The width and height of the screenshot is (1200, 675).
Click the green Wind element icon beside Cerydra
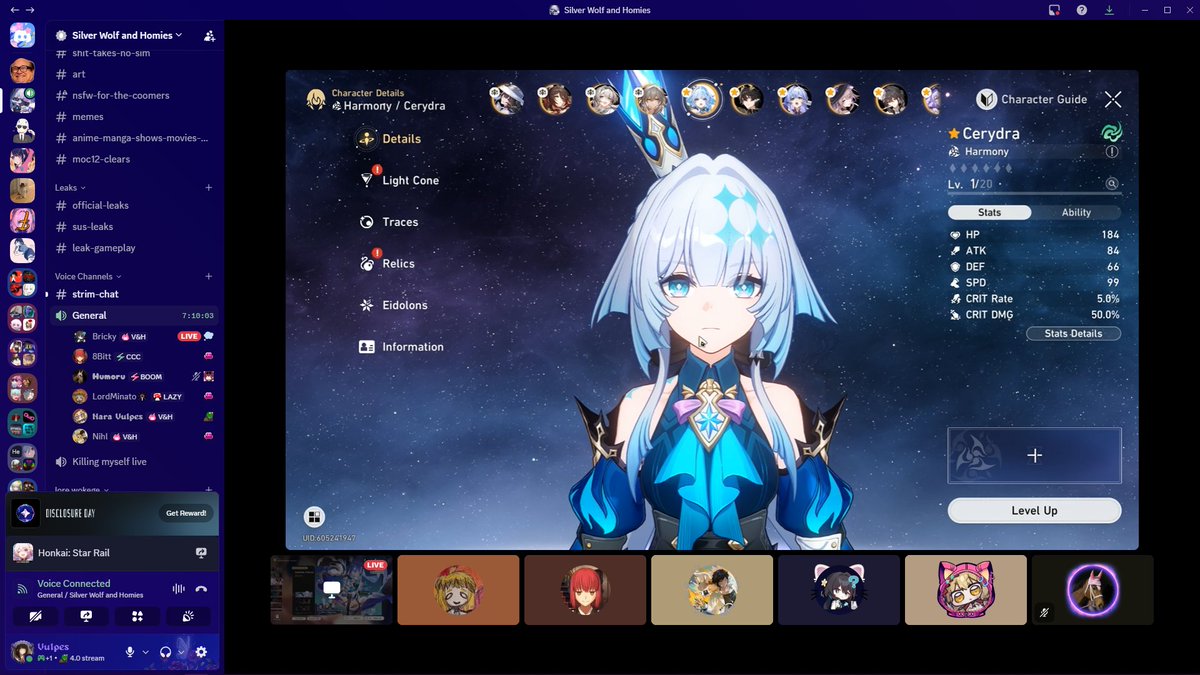[1111, 133]
